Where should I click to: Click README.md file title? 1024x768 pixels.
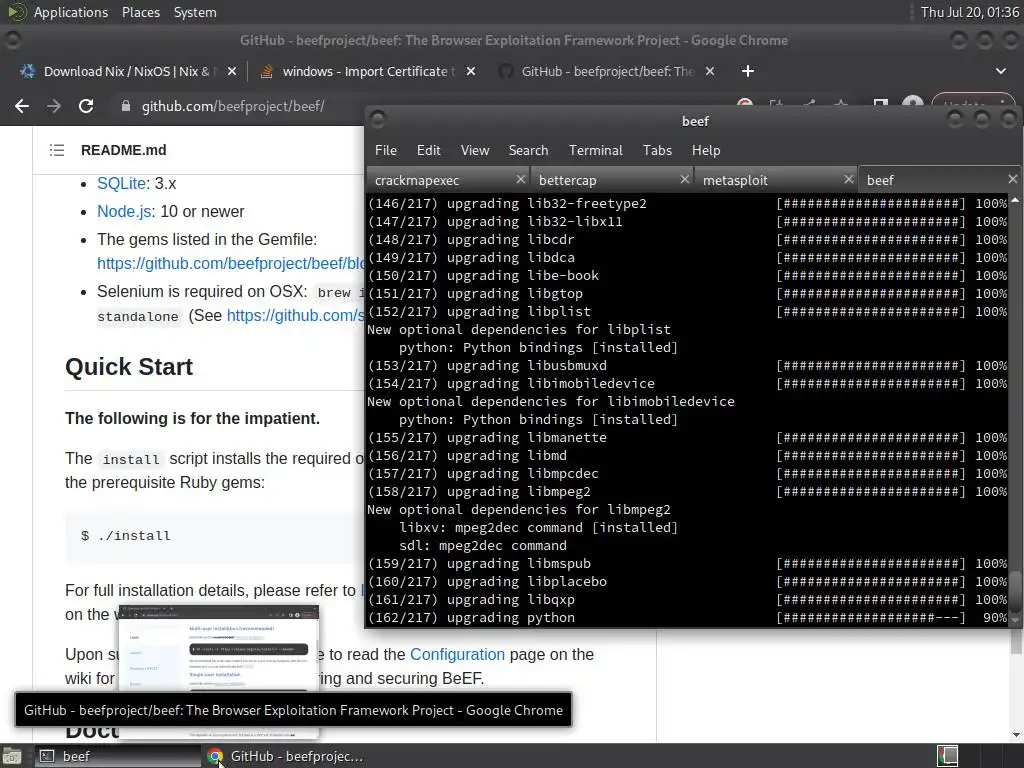pos(123,150)
